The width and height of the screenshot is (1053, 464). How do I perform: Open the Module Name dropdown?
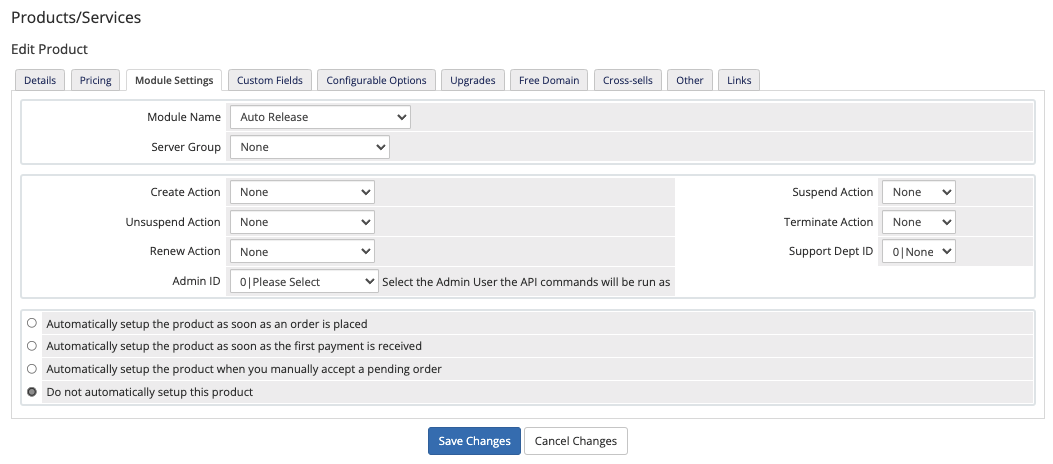coord(320,117)
